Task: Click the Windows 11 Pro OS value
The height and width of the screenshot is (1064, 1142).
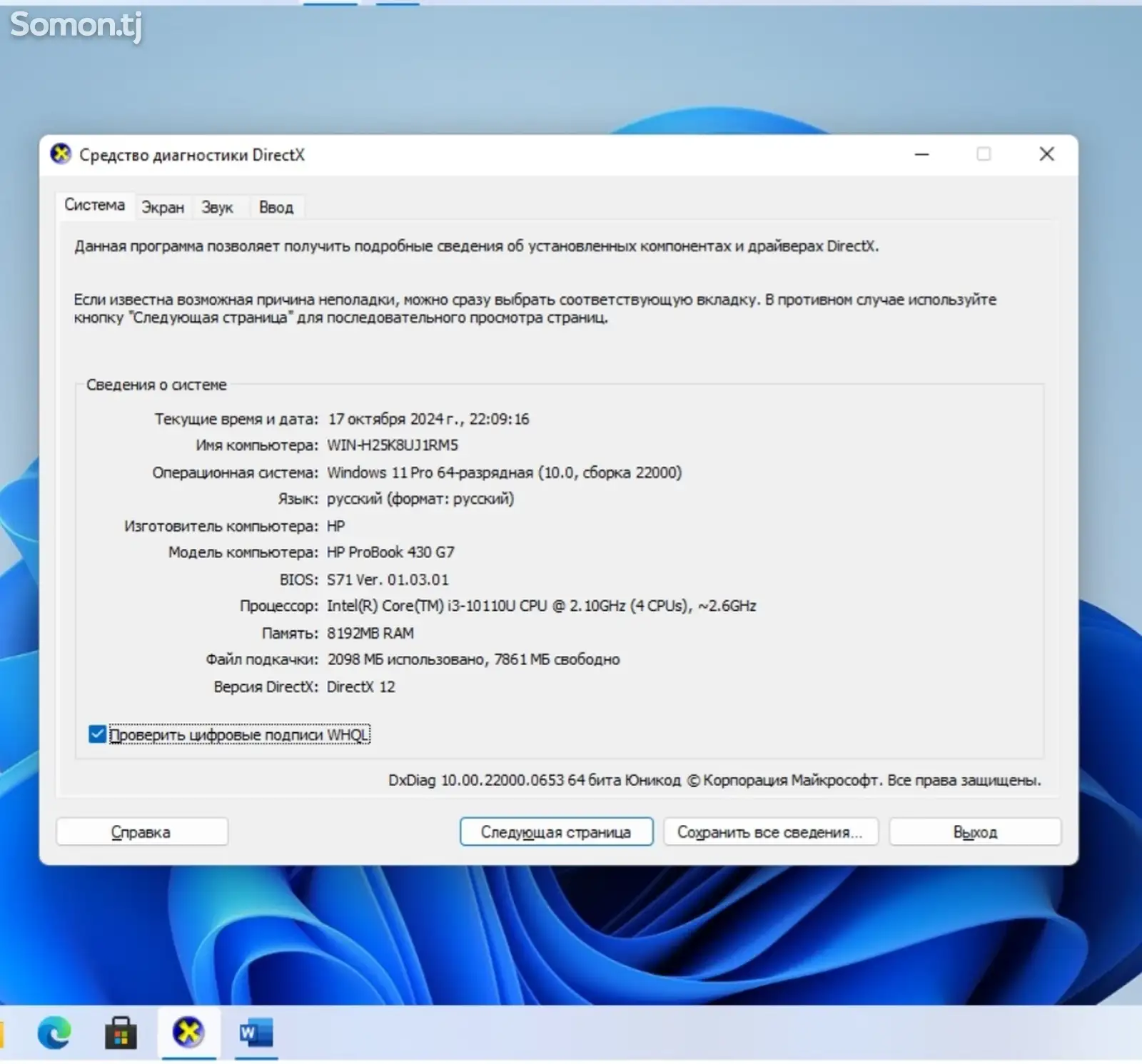Action: [x=504, y=472]
